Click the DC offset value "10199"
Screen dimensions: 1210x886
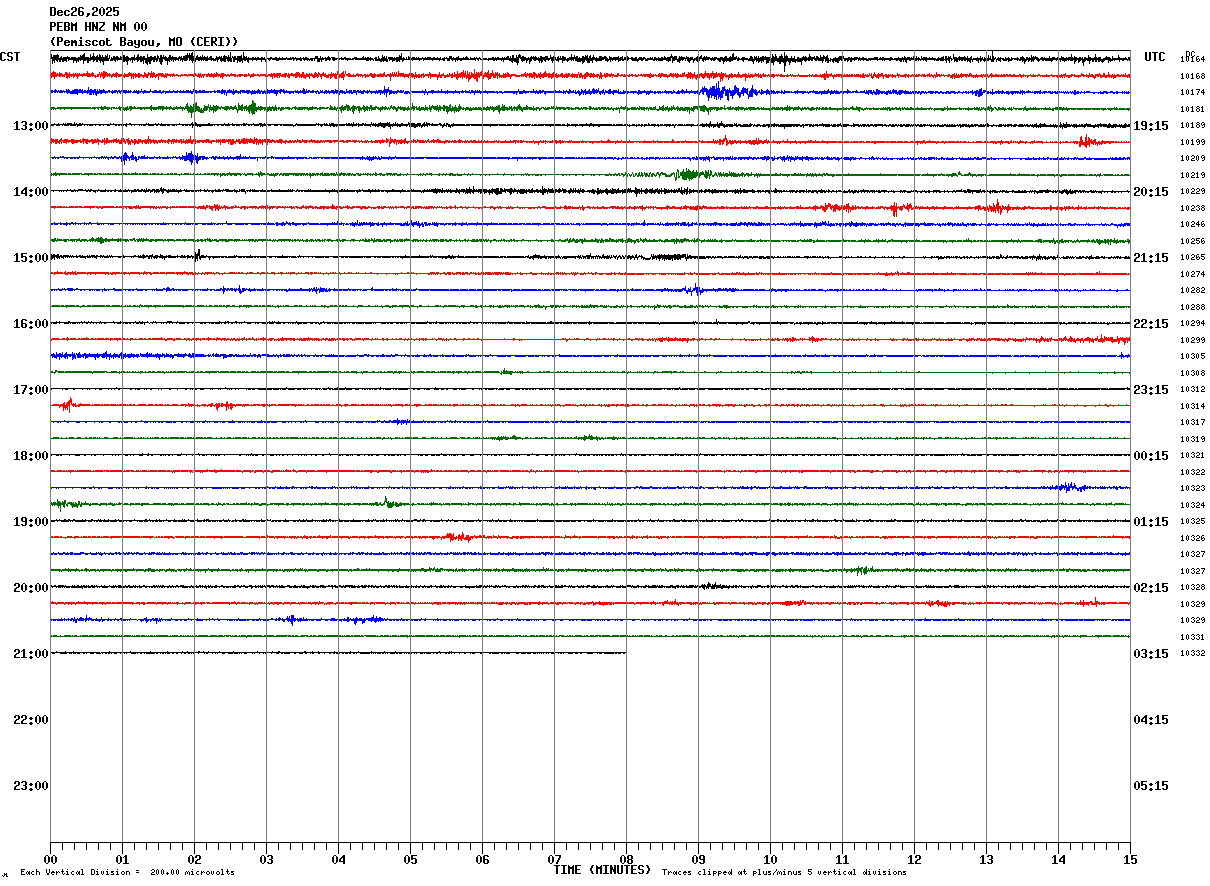(x=1193, y=142)
